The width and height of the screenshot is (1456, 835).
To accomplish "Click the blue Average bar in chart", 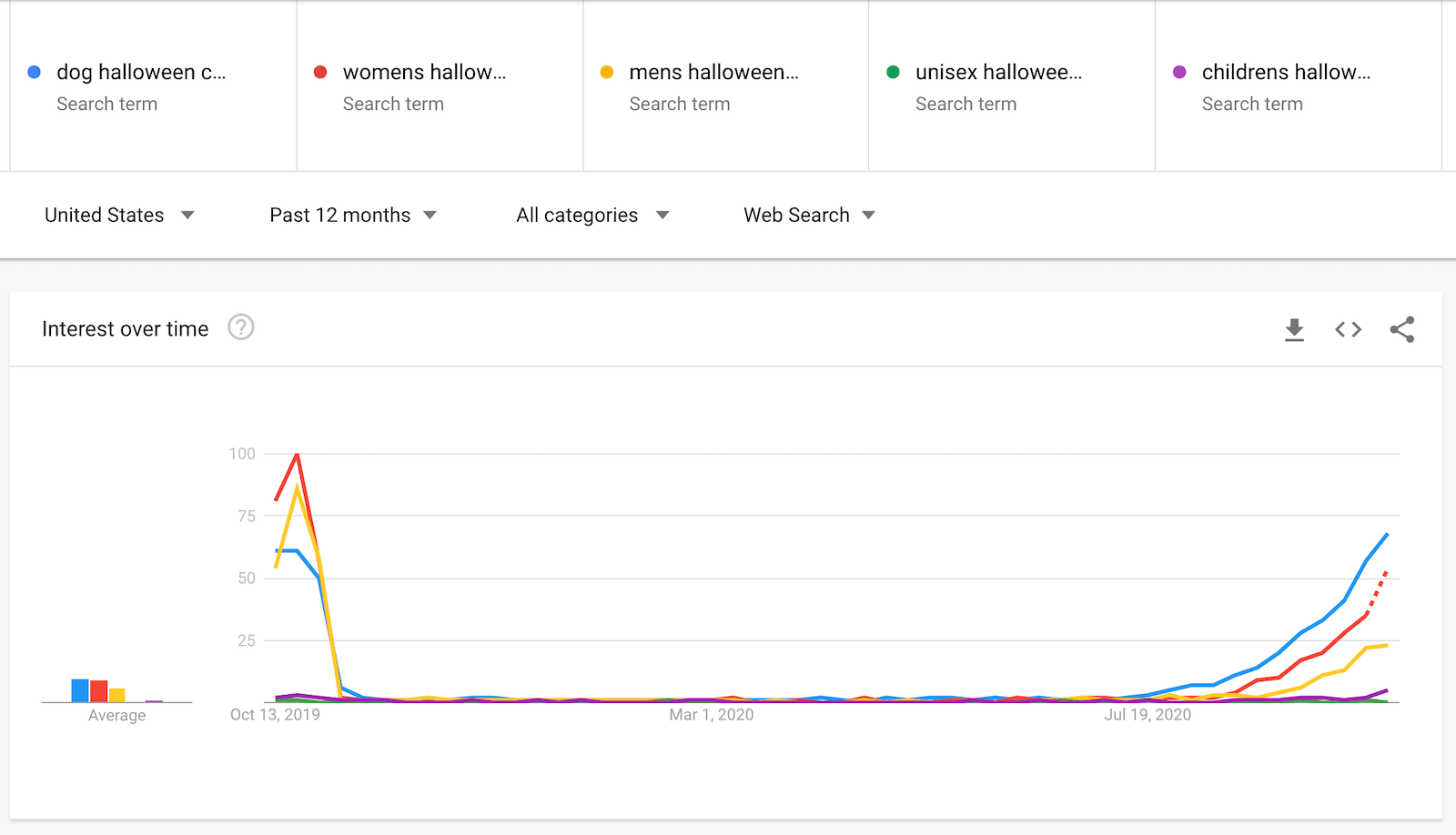I will [80, 690].
